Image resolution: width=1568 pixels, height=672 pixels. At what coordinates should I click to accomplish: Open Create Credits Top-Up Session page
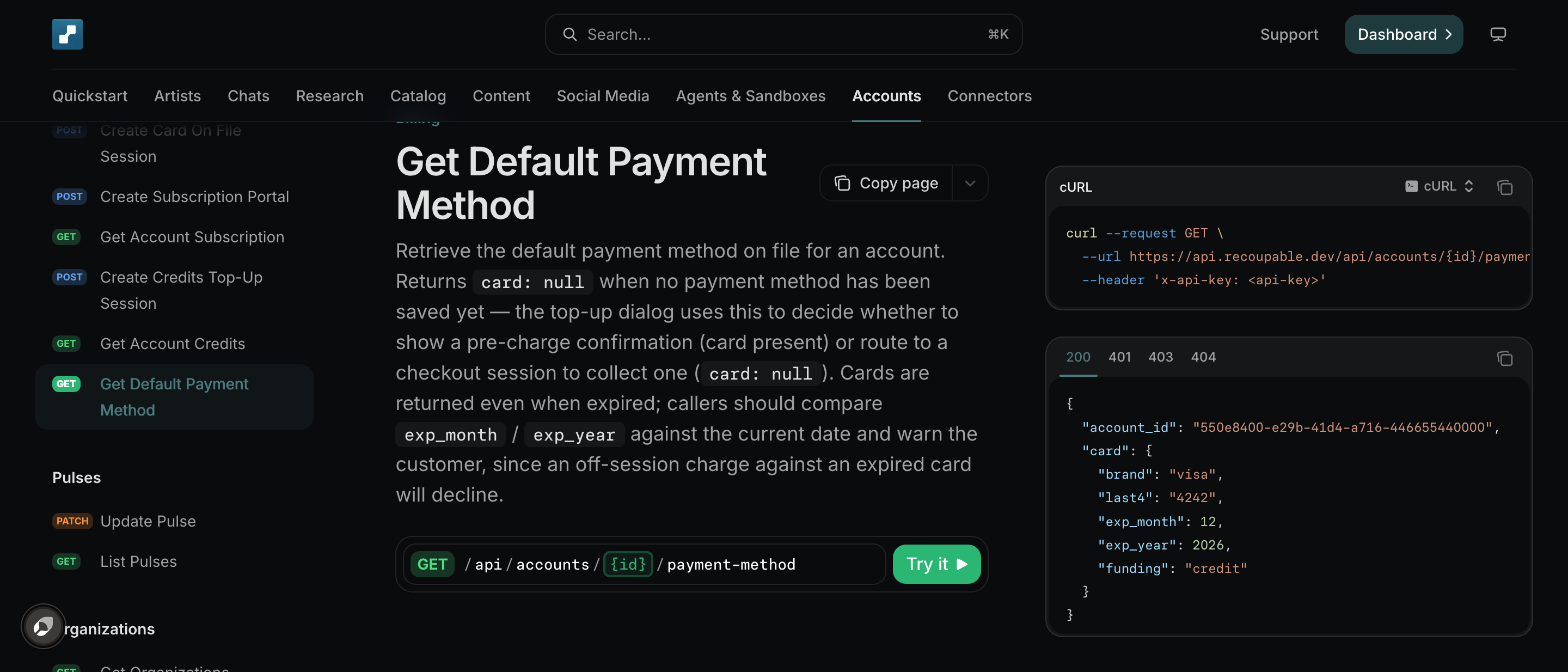click(174, 290)
